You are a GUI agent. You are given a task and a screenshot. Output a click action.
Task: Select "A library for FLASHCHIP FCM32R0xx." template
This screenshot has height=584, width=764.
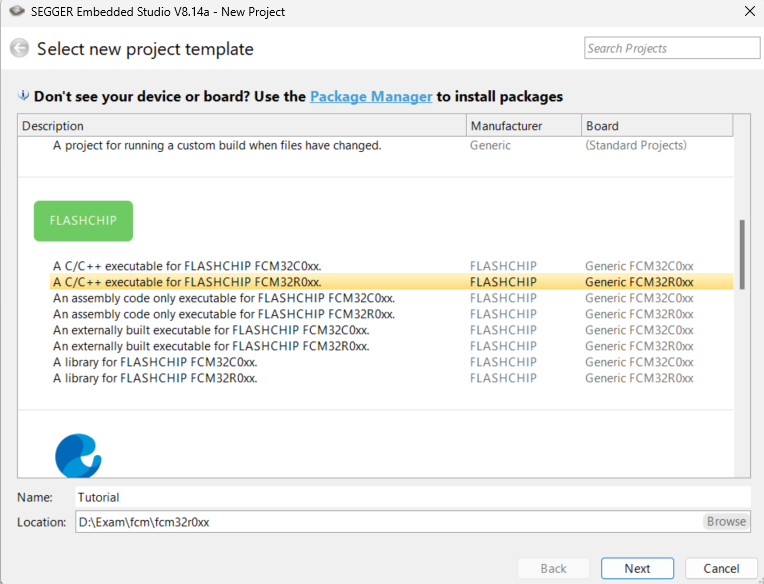(x=155, y=378)
